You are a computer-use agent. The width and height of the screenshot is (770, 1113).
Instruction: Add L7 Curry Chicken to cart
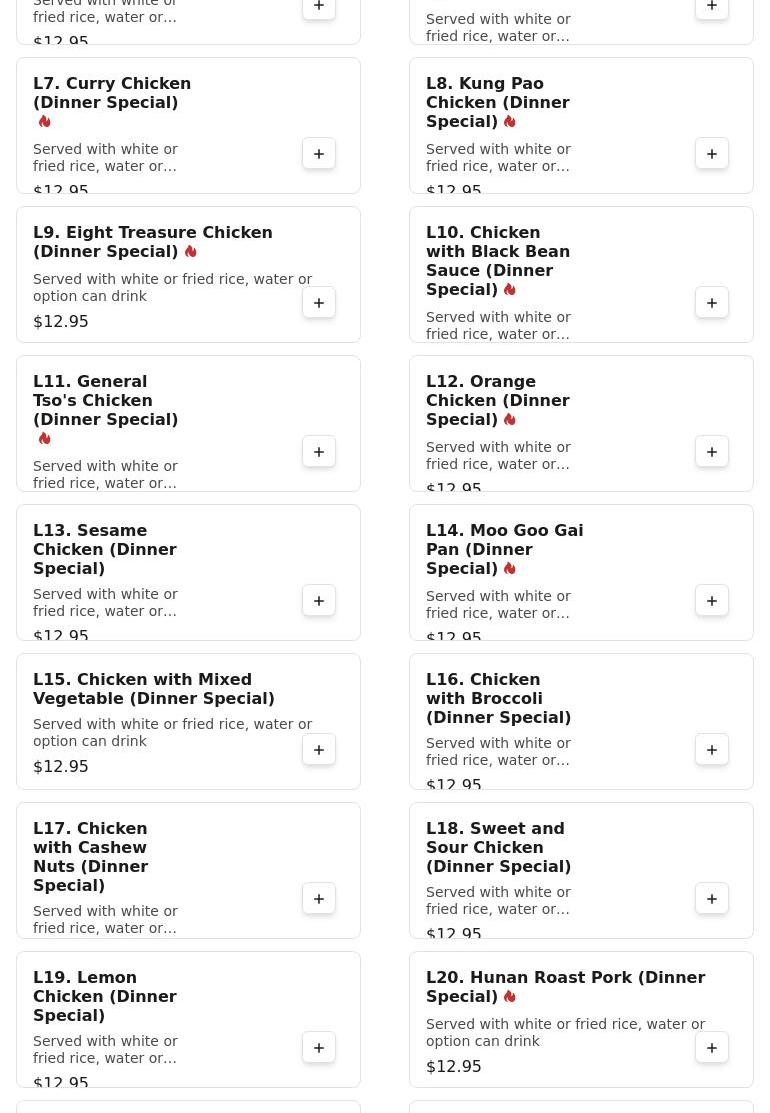(319, 154)
